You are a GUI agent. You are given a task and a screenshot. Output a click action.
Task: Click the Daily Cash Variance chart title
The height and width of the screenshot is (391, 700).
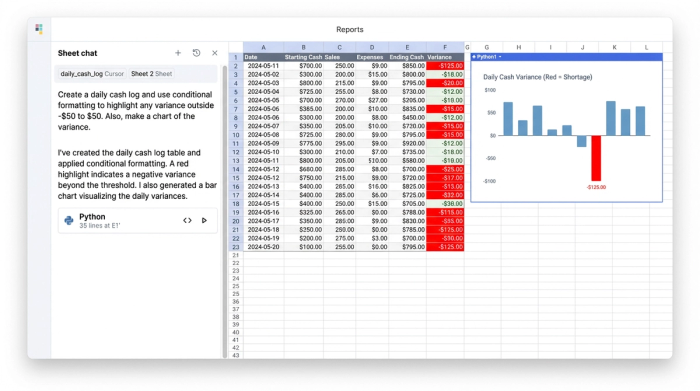coord(538,77)
